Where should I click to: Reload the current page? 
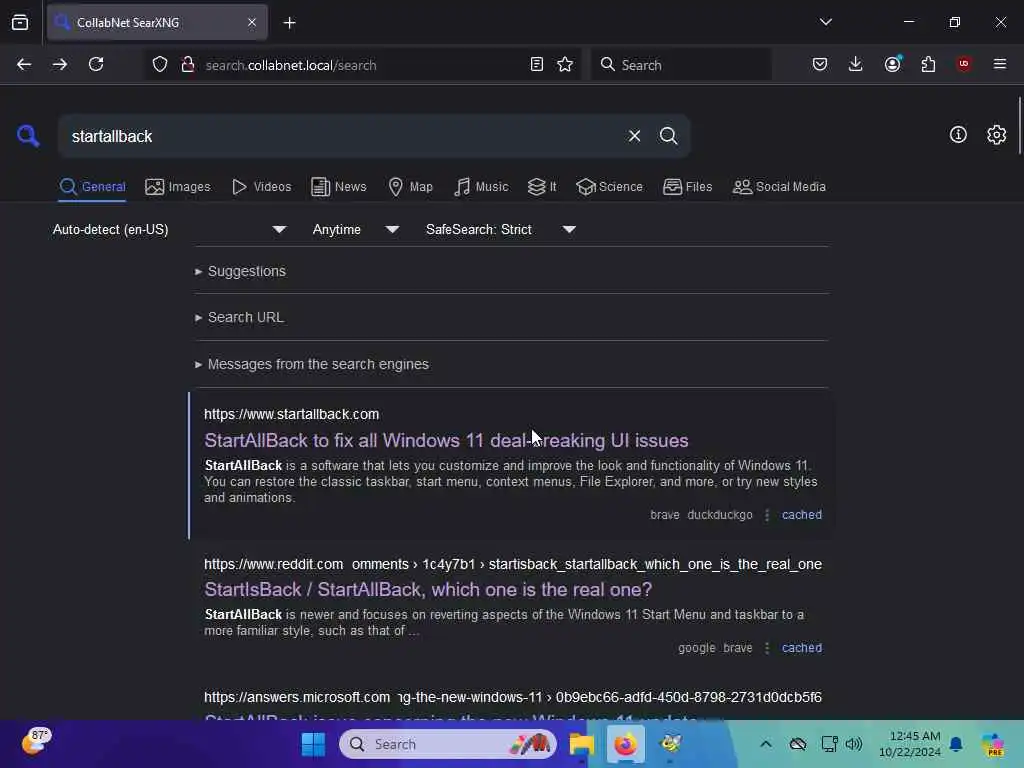coord(96,64)
